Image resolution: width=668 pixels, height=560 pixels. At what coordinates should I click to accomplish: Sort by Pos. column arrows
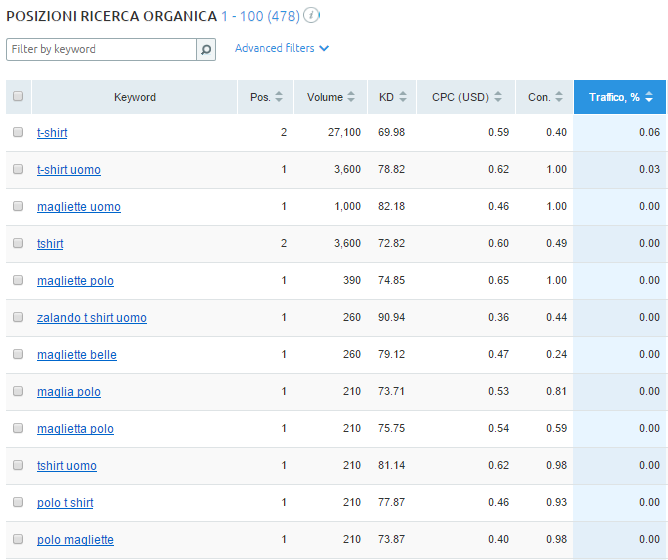pos(279,97)
